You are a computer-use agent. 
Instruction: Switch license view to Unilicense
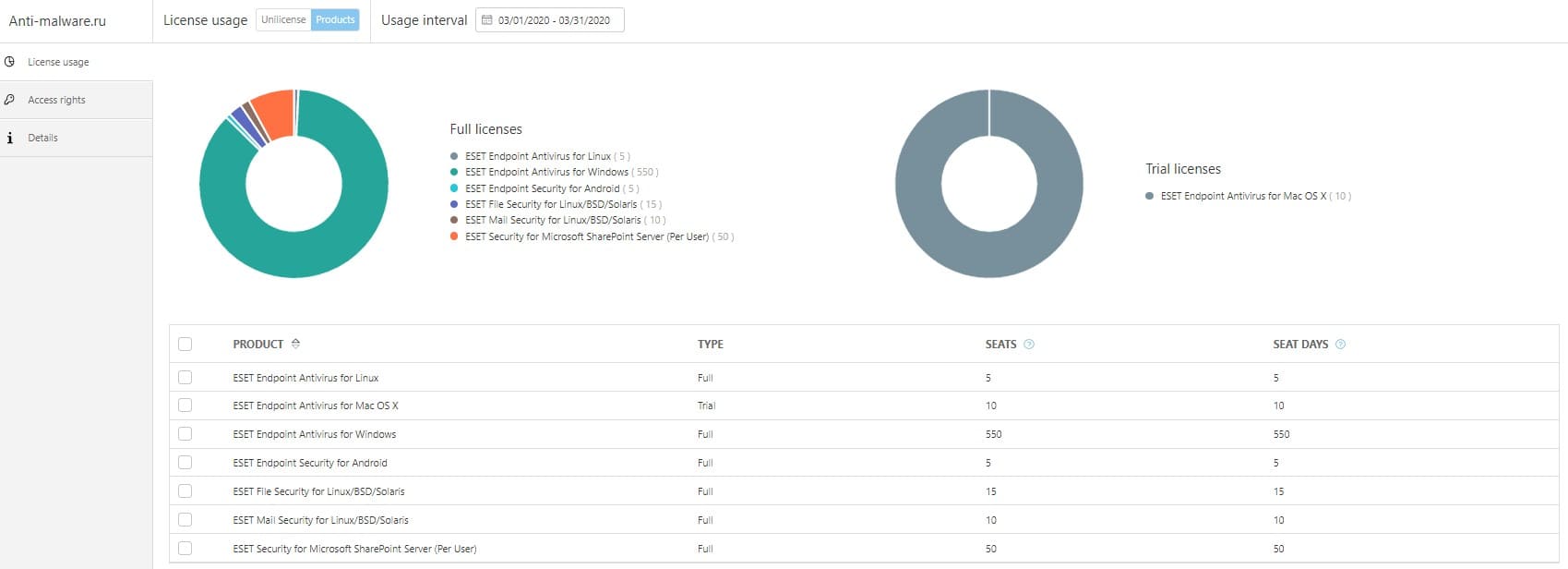tap(283, 19)
